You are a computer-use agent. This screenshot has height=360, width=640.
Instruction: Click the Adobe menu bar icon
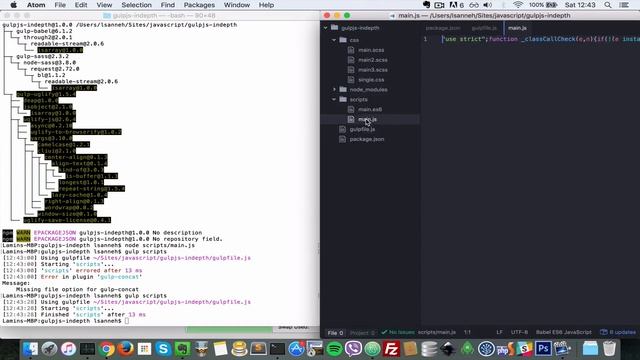[x=456, y=5]
